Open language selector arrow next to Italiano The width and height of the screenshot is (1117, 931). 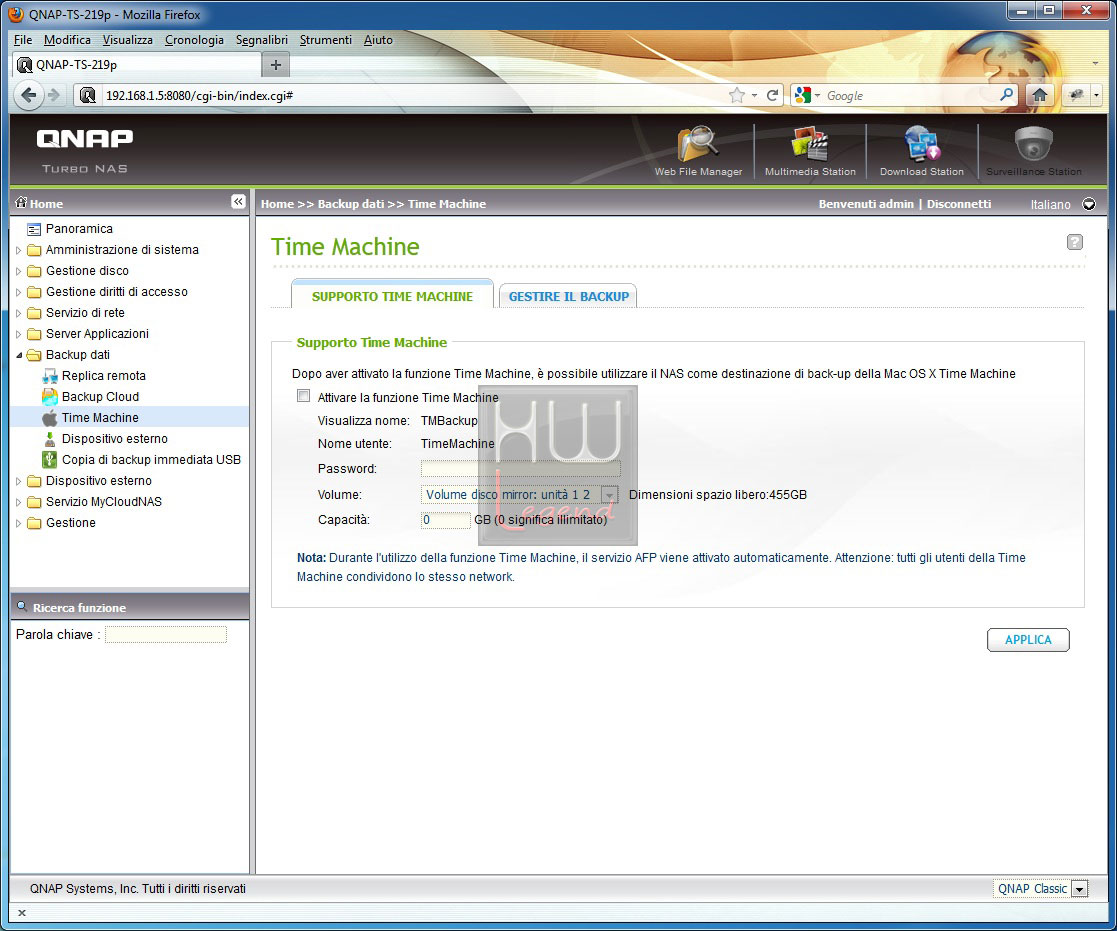[x=1089, y=204]
